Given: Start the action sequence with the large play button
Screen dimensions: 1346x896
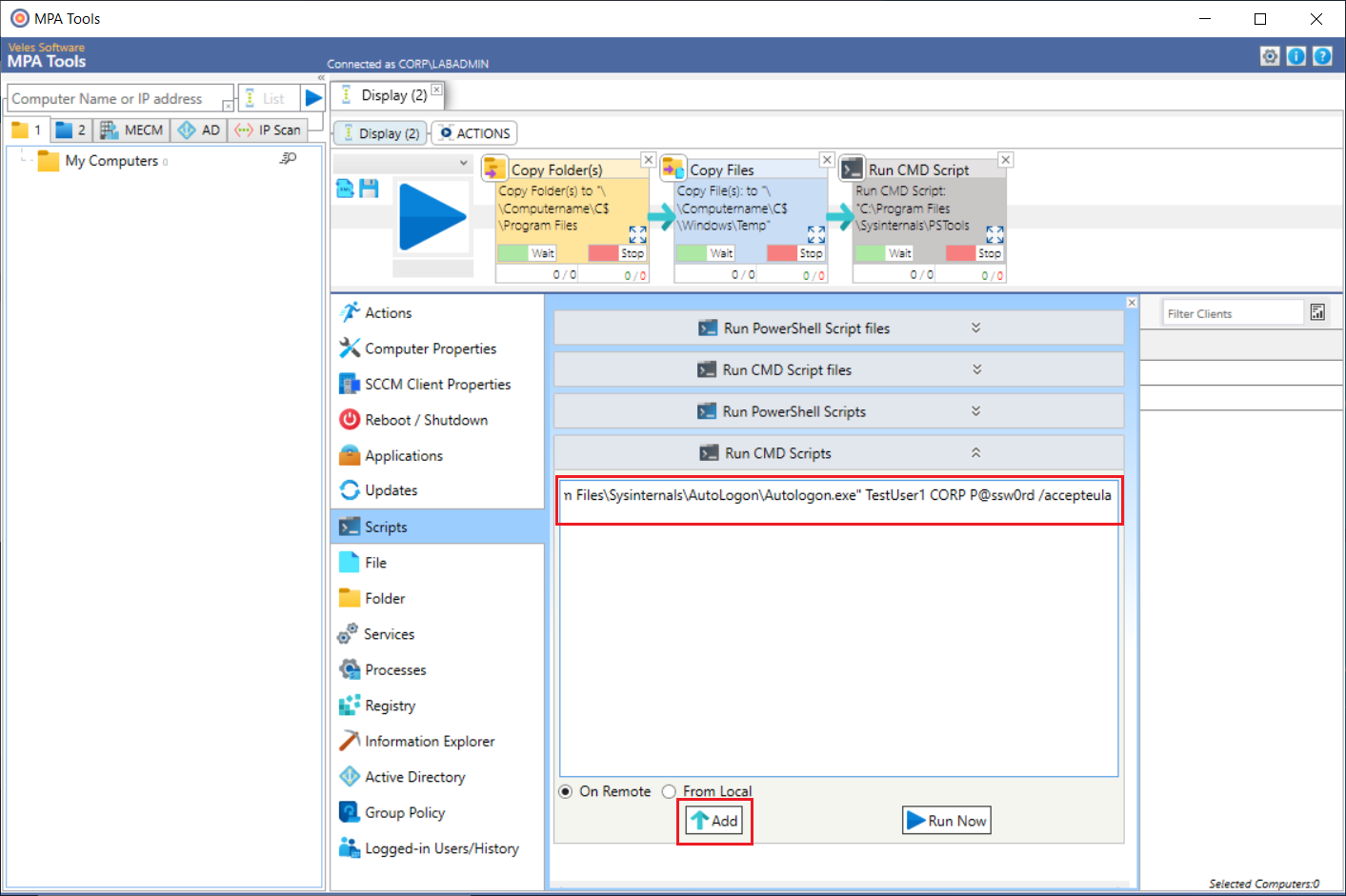Looking at the screenshot, I should point(432,217).
